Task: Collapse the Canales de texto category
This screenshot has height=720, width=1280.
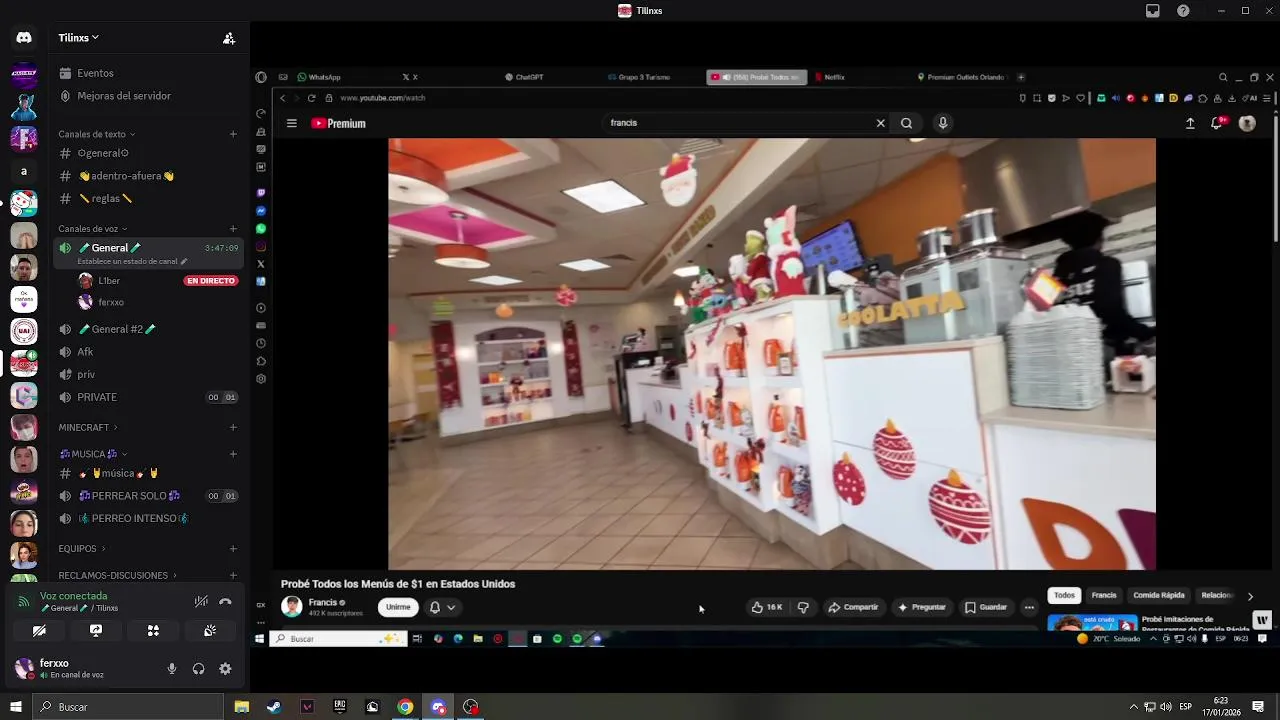Action: [x=96, y=134]
